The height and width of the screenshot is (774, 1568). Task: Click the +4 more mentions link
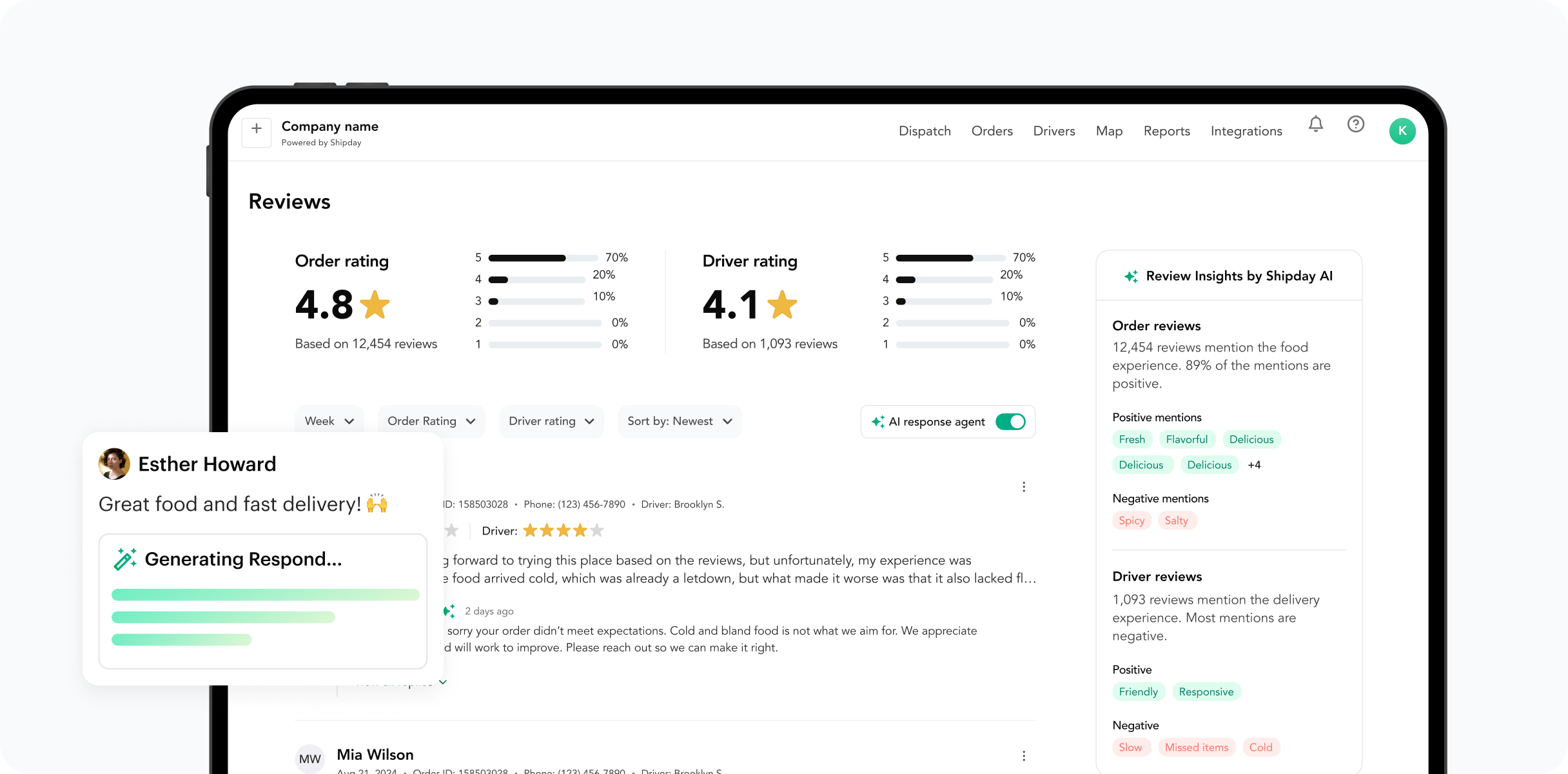(1254, 465)
